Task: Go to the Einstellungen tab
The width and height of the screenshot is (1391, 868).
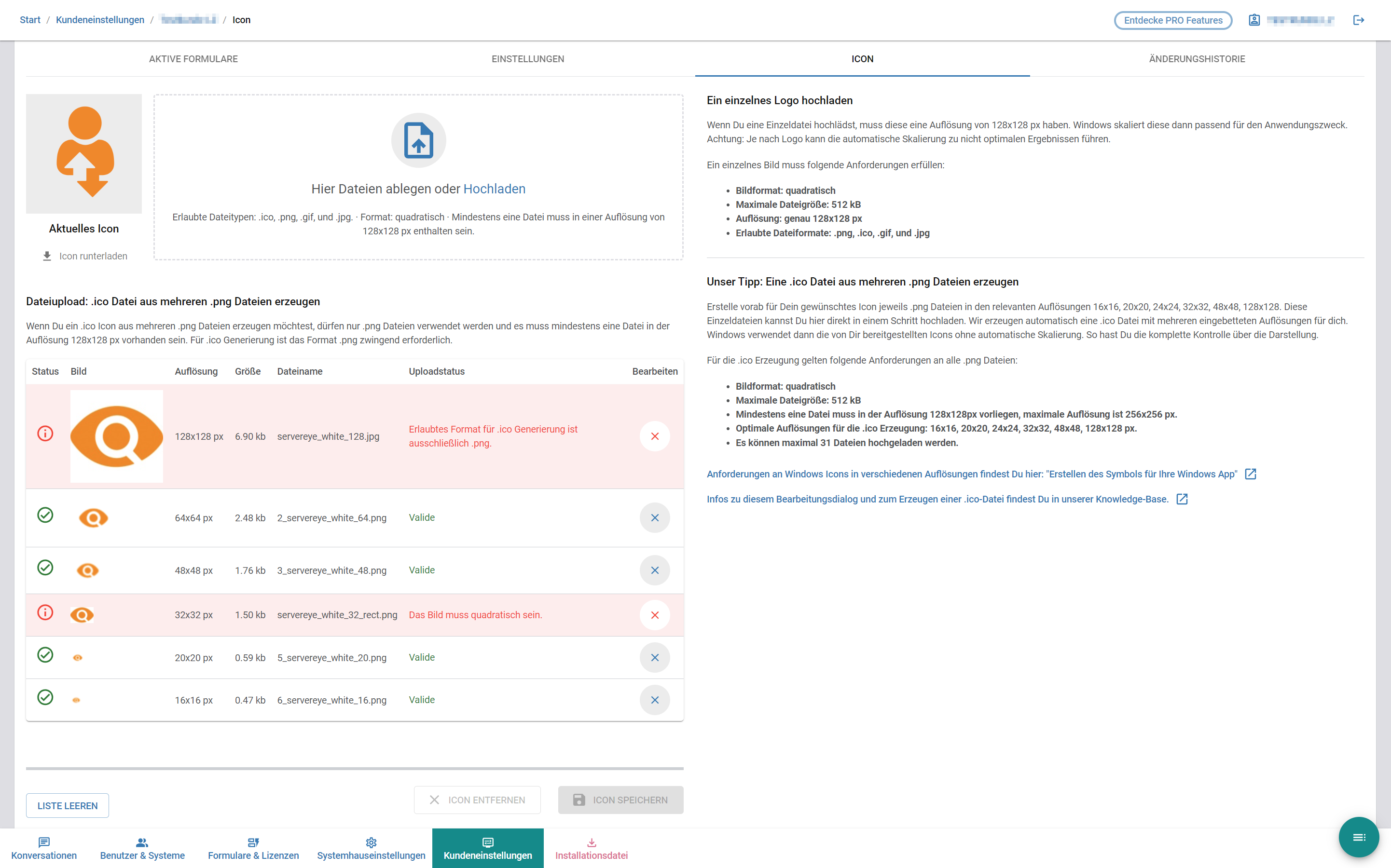Action: click(x=527, y=58)
